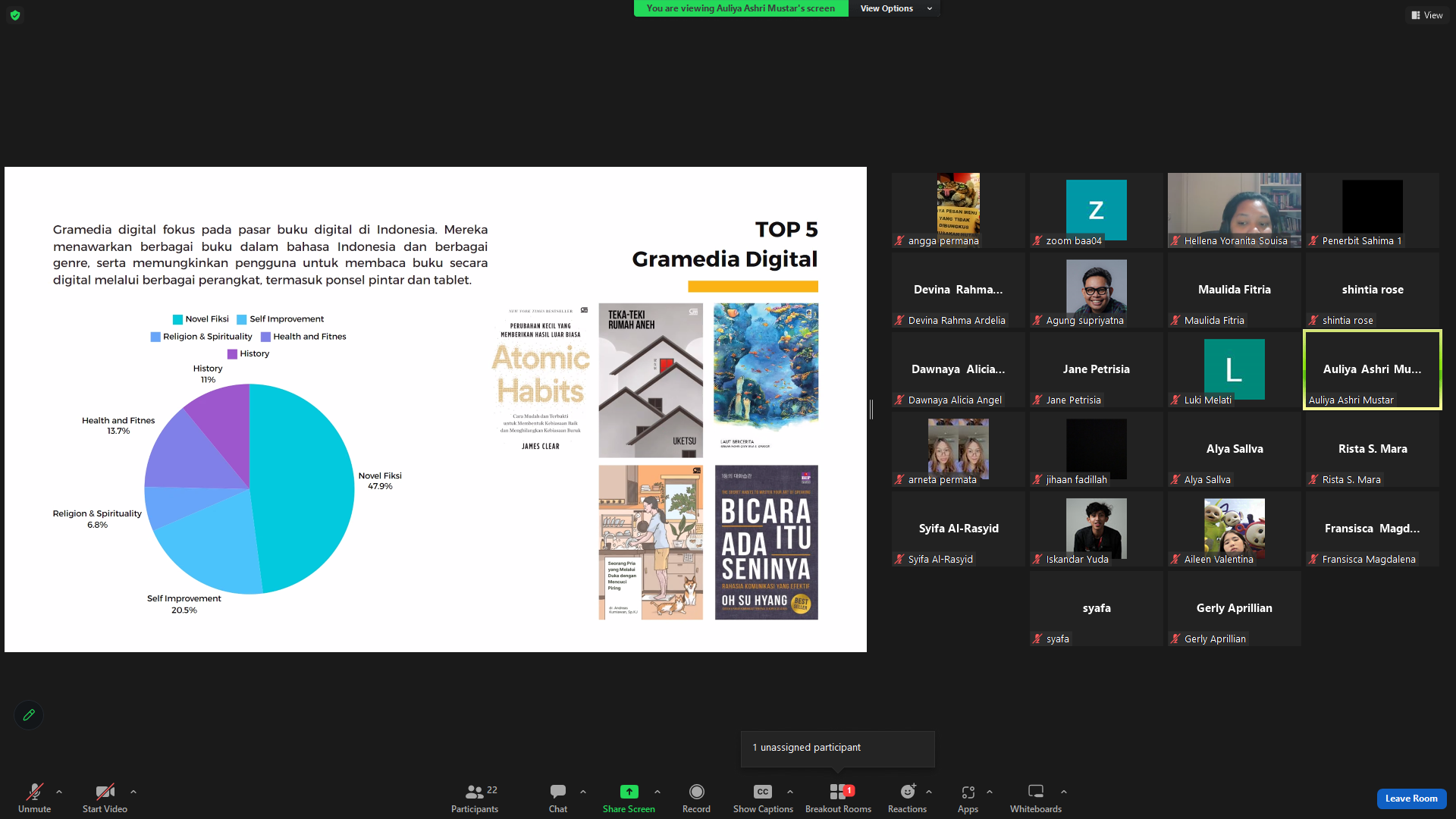Click the muted mic icon for Fransisca Magdalena
Viewport: 1456px width, 819px height.
click(x=1313, y=560)
